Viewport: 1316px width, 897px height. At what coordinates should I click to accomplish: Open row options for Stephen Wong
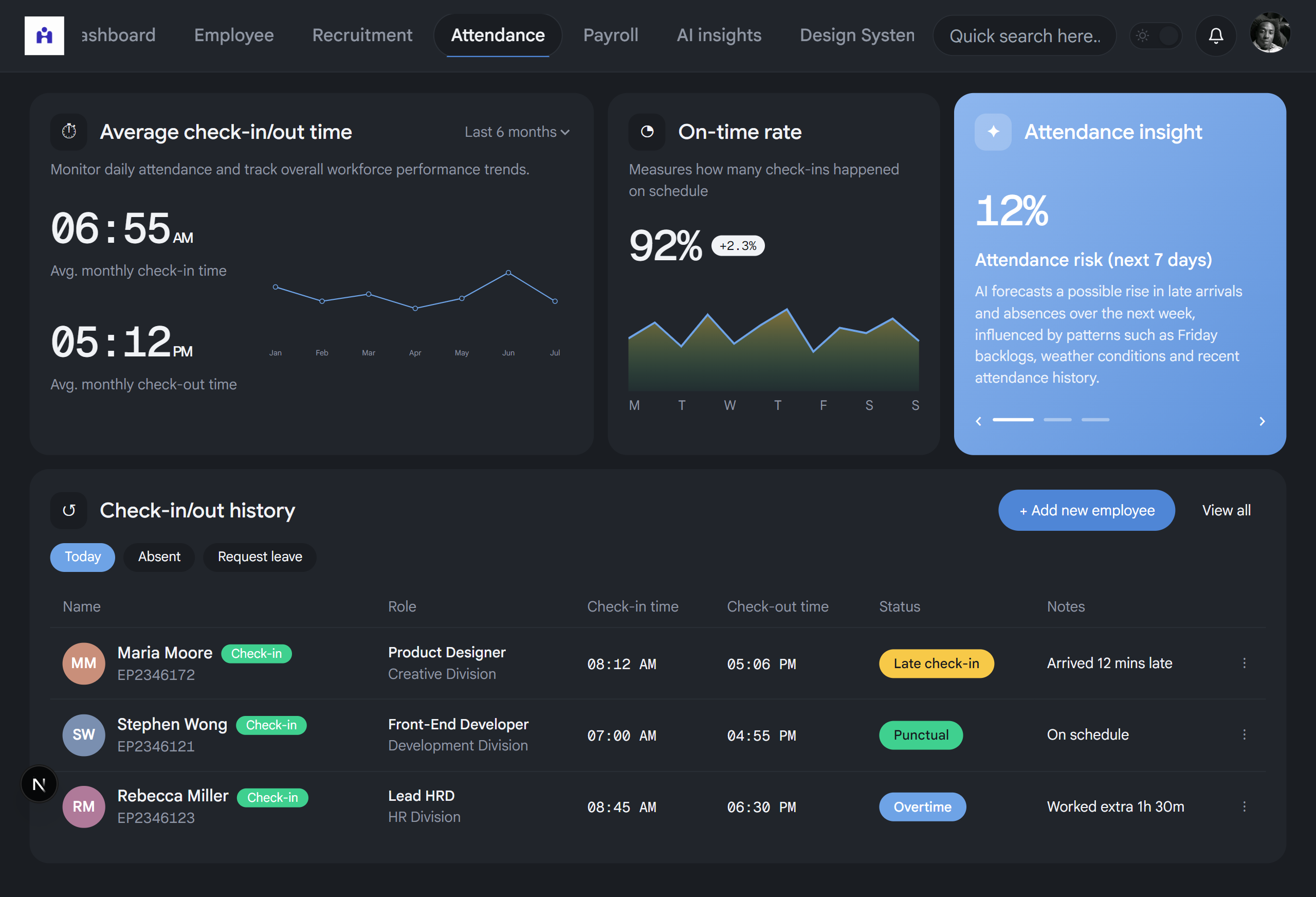click(x=1244, y=735)
